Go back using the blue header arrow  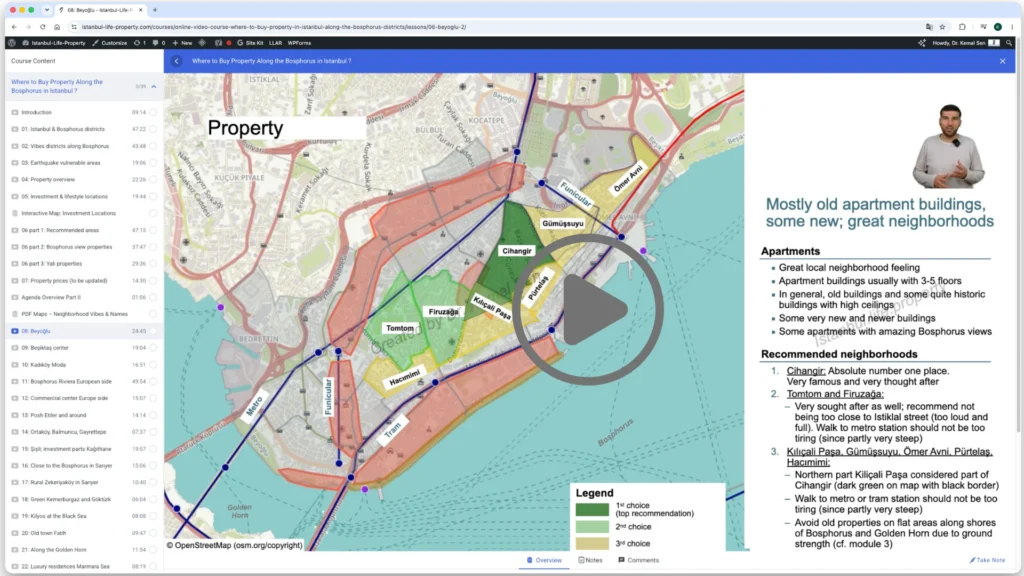pyautogui.click(x=176, y=61)
